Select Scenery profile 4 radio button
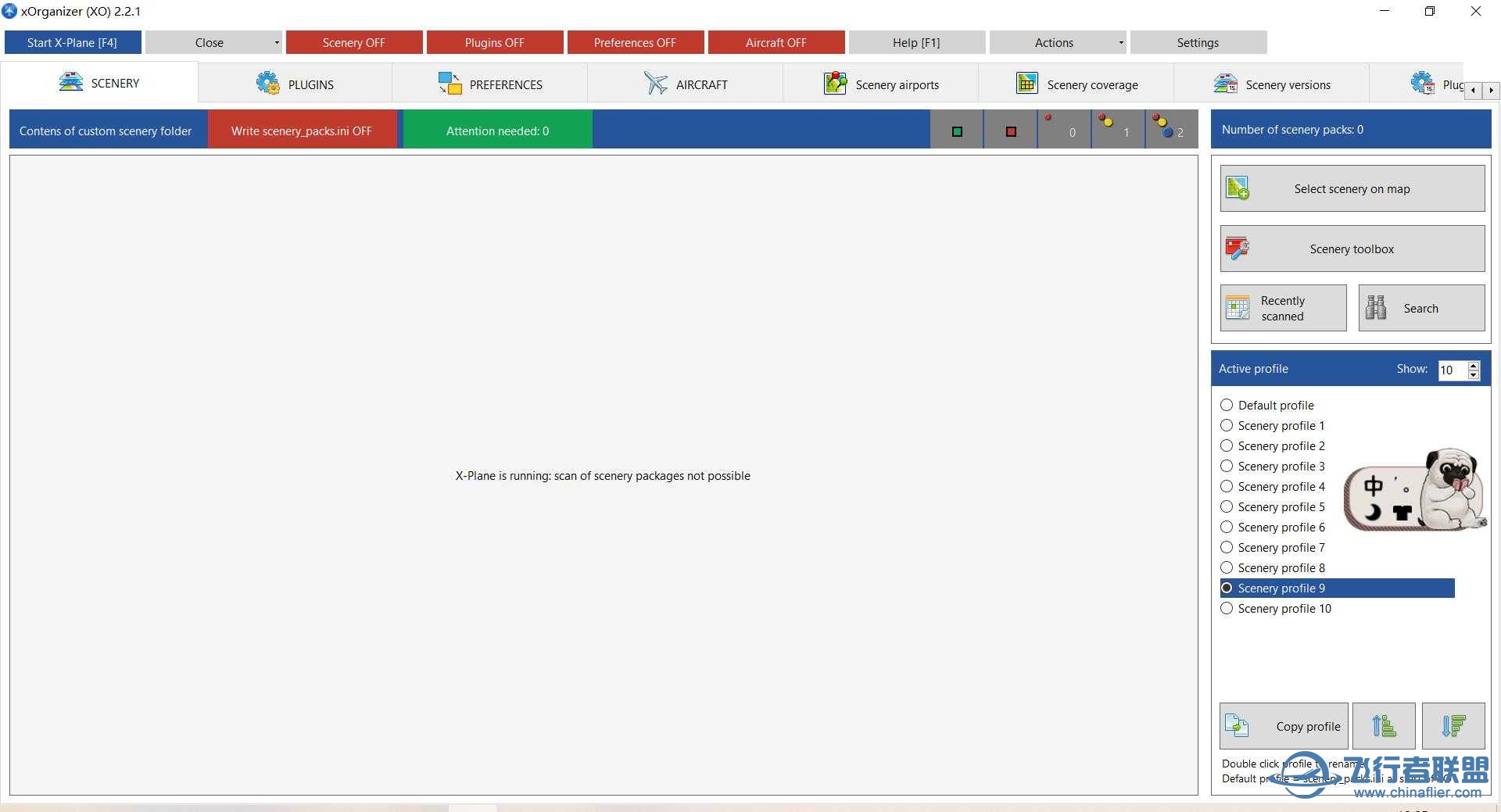1501x812 pixels. [1227, 486]
